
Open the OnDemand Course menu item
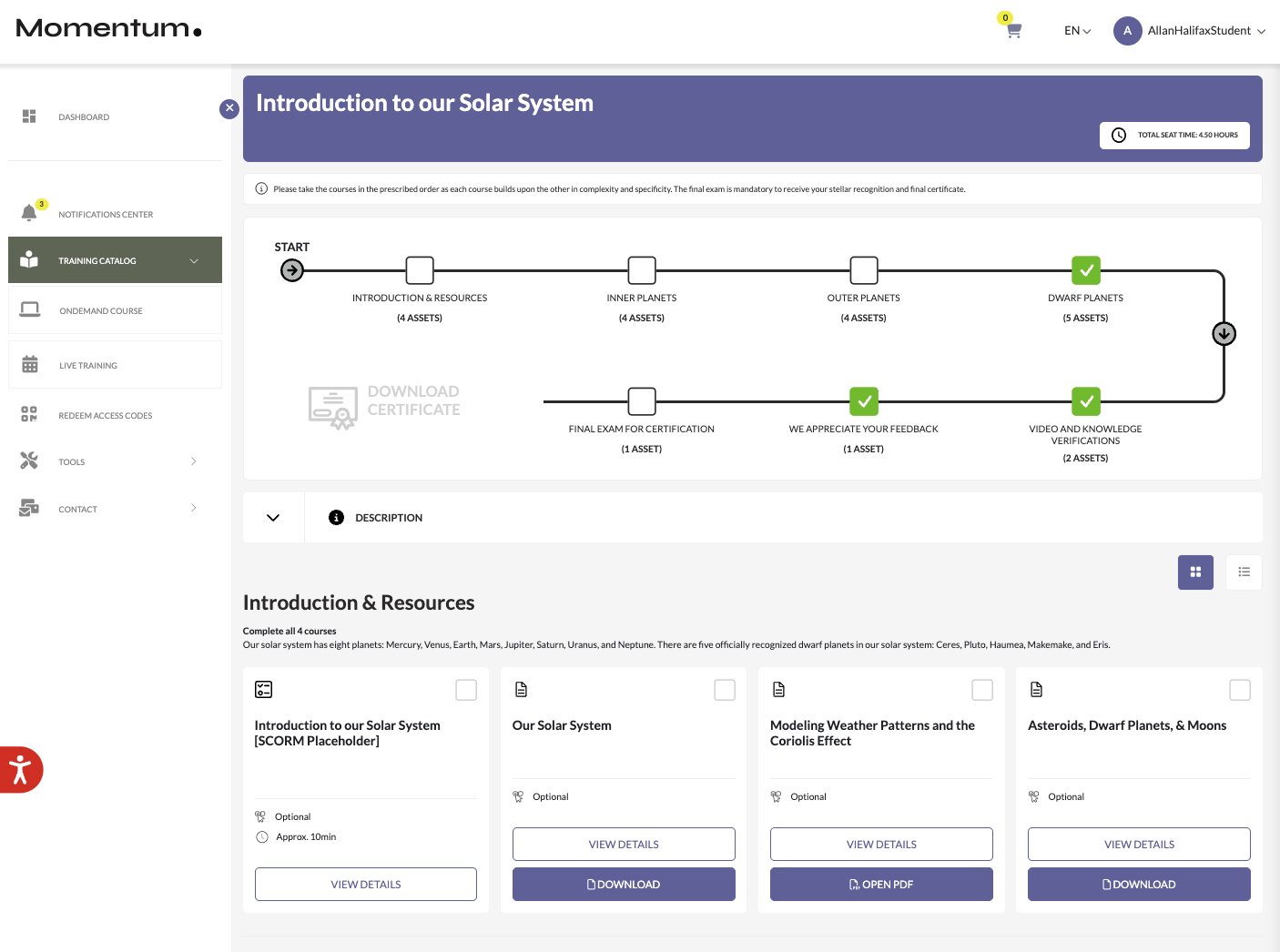tap(100, 311)
